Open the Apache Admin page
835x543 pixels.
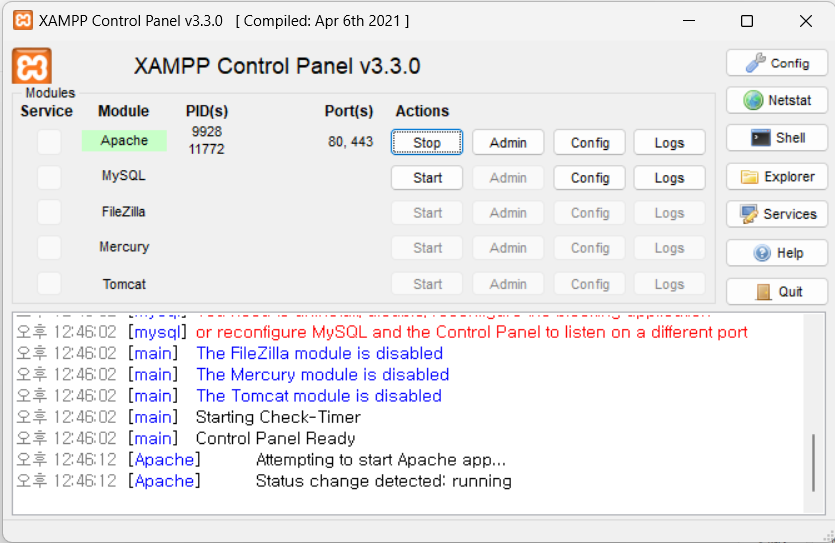pyautogui.click(x=508, y=142)
